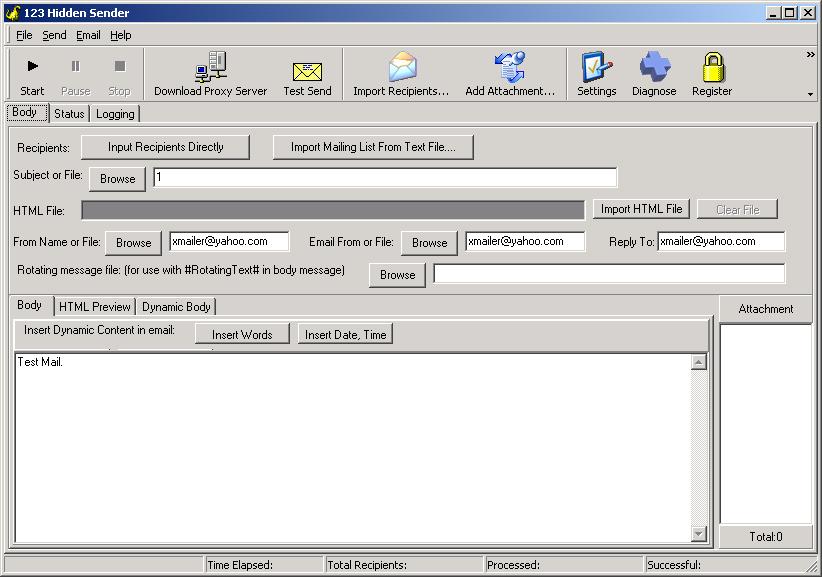Image resolution: width=822 pixels, height=577 pixels.
Task: Select the top Body tab
Action: point(25,112)
